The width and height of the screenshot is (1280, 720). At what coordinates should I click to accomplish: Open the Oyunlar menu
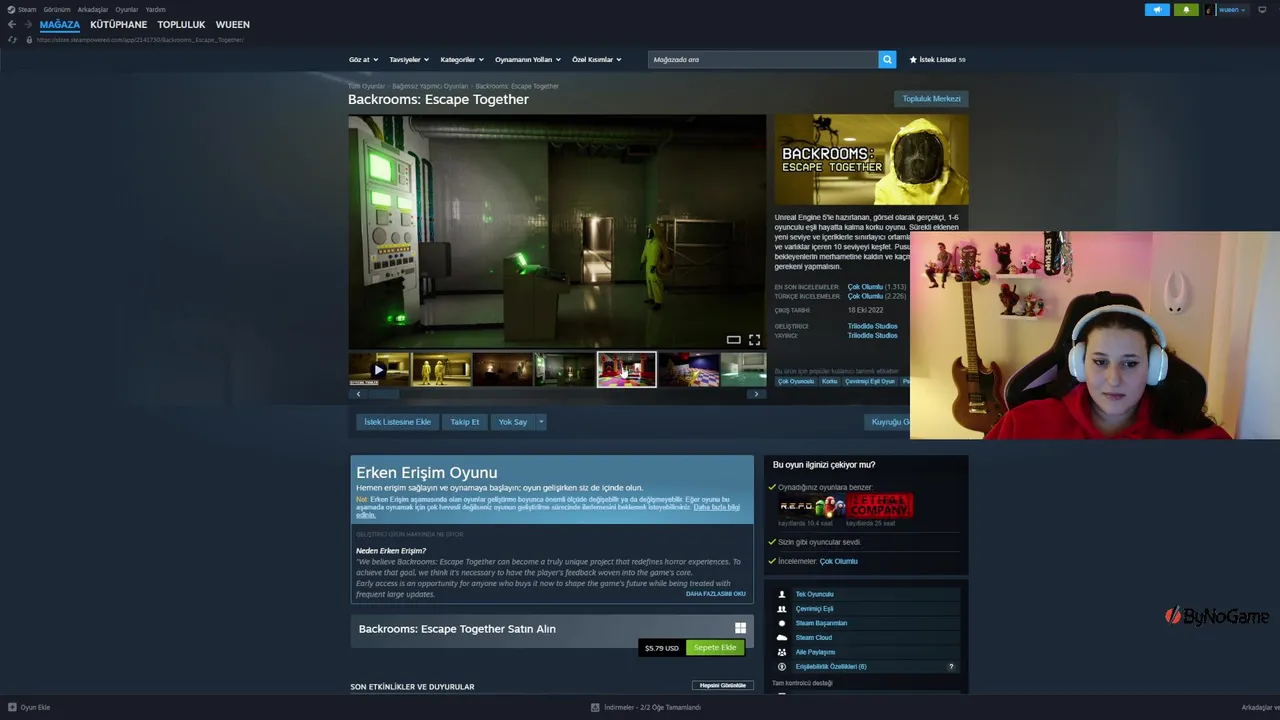click(x=127, y=9)
